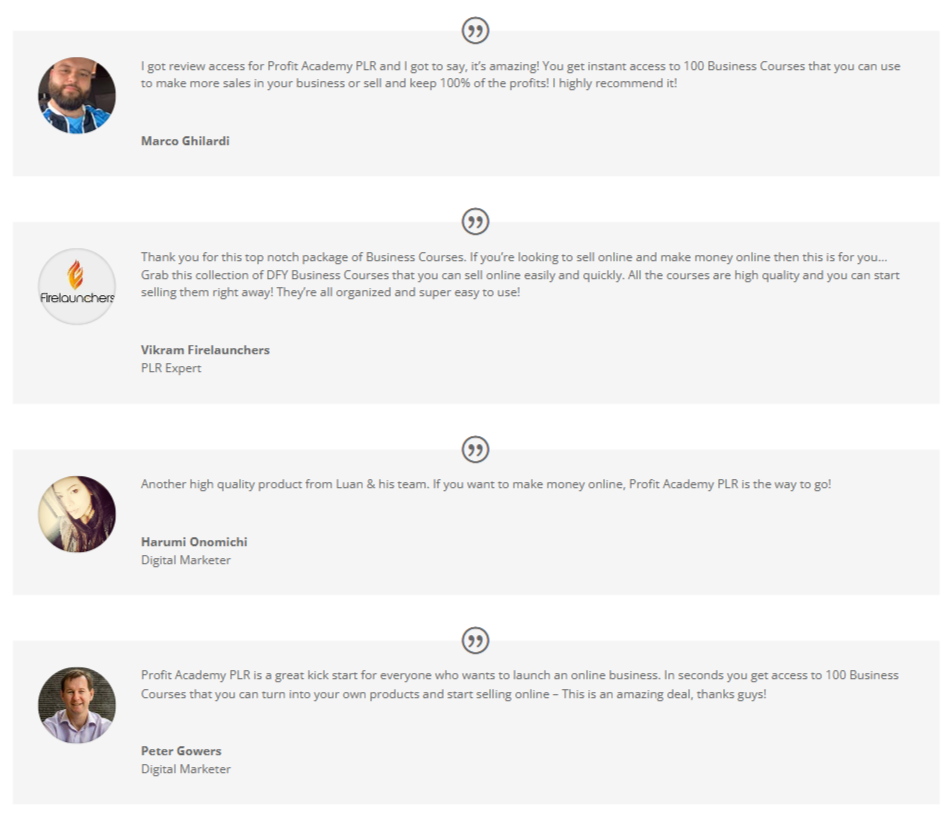The height and width of the screenshot is (816, 952).
Task: Click the testimonial about a great kick start
Action: [520, 684]
